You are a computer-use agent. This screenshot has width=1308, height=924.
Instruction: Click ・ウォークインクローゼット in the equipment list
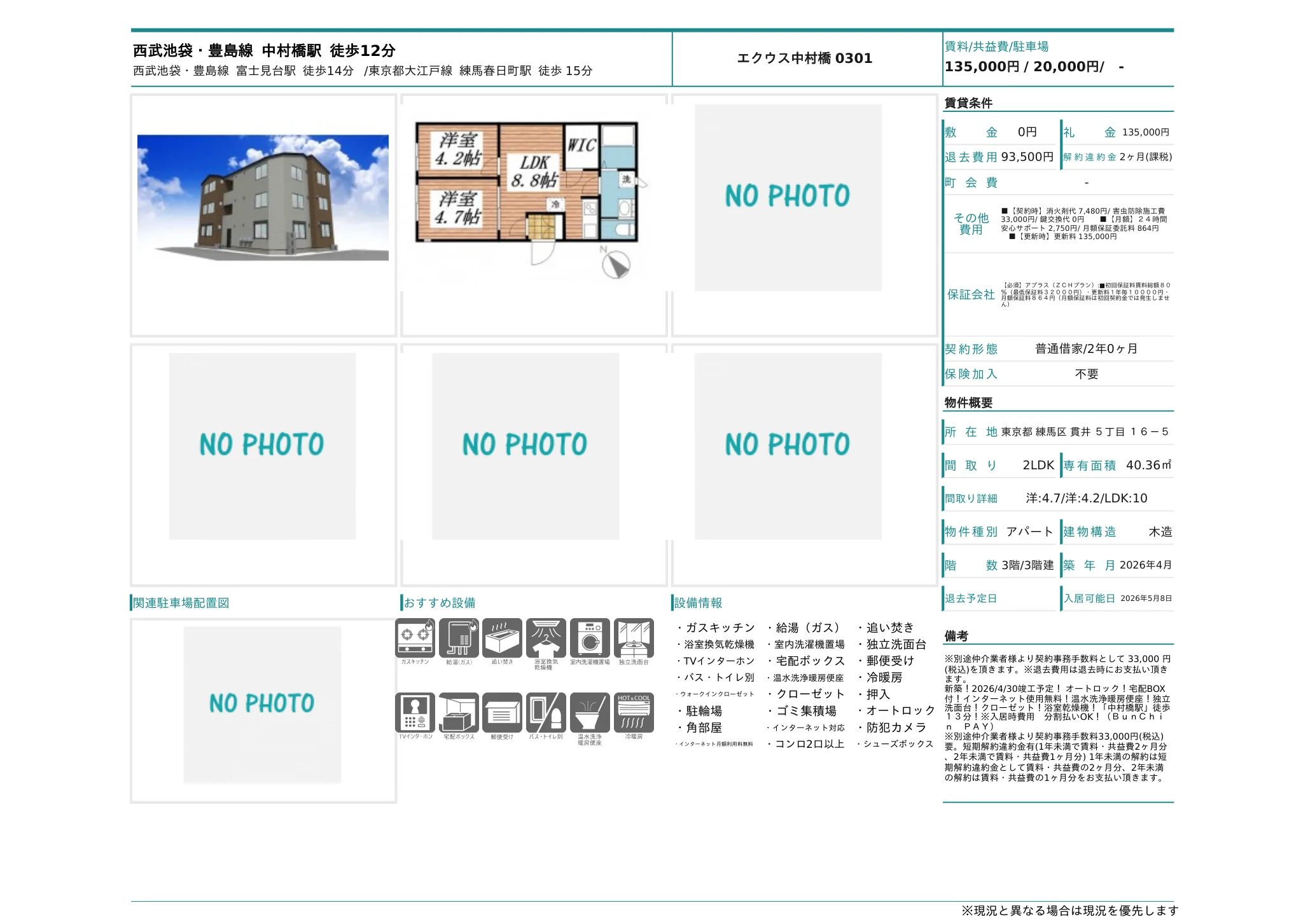[714, 694]
